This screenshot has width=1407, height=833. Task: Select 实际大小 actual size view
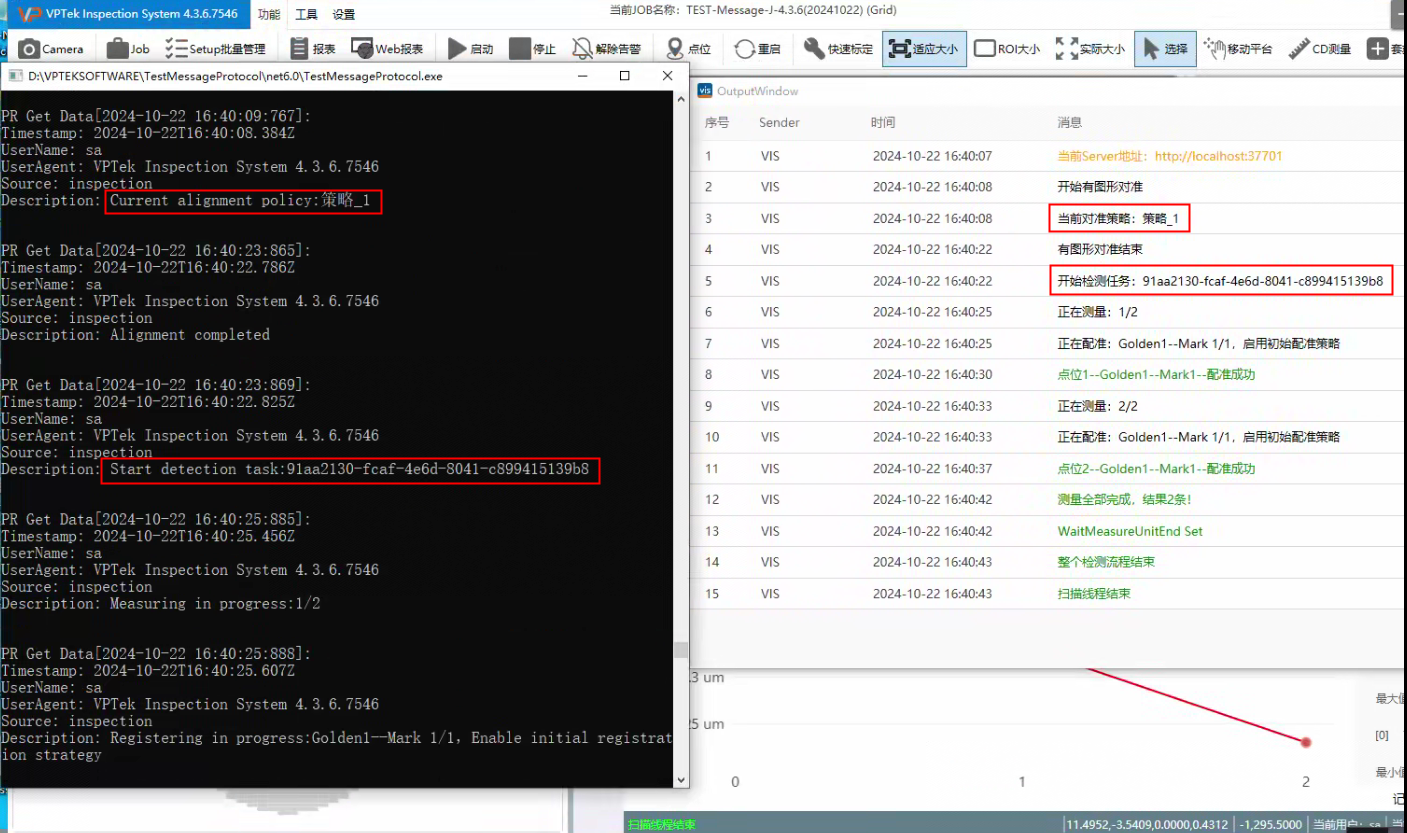[1090, 48]
